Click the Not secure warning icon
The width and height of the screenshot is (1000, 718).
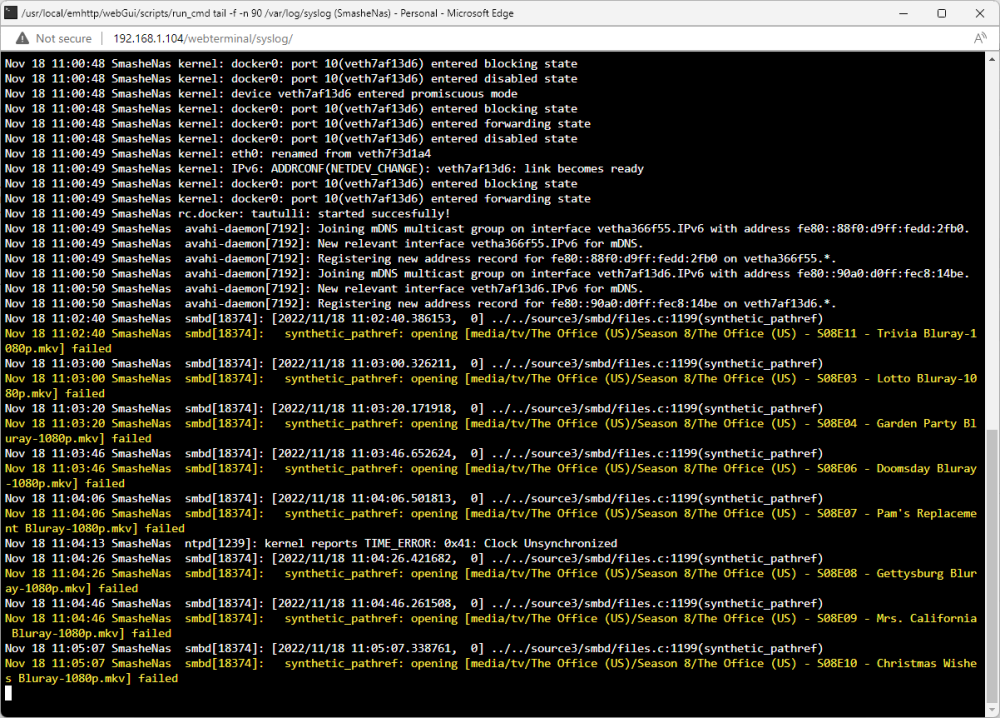(x=22, y=38)
